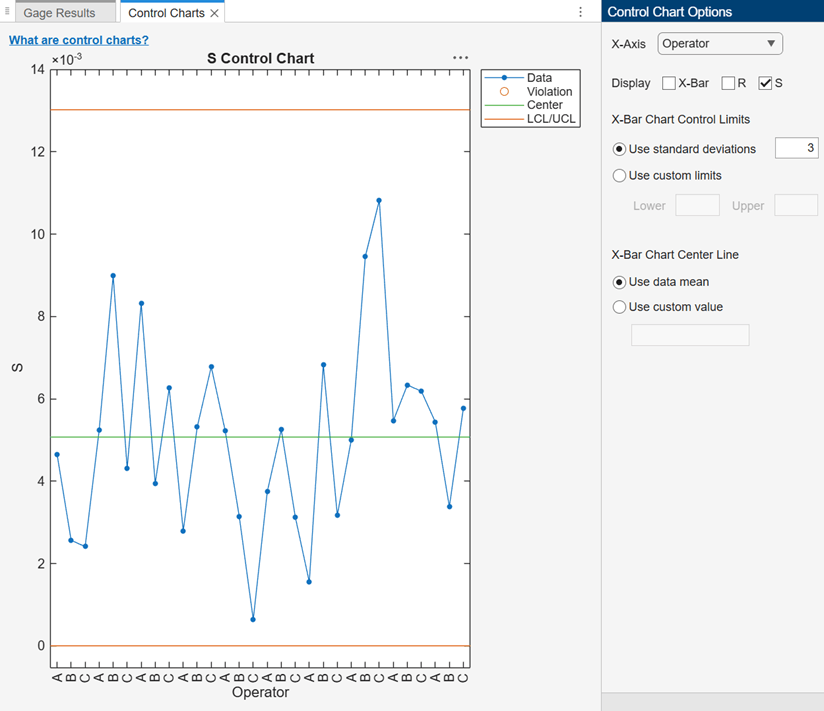Screen dimensions: 824x711
Task: Click the lowest data point on chart
Action: tap(253, 620)
